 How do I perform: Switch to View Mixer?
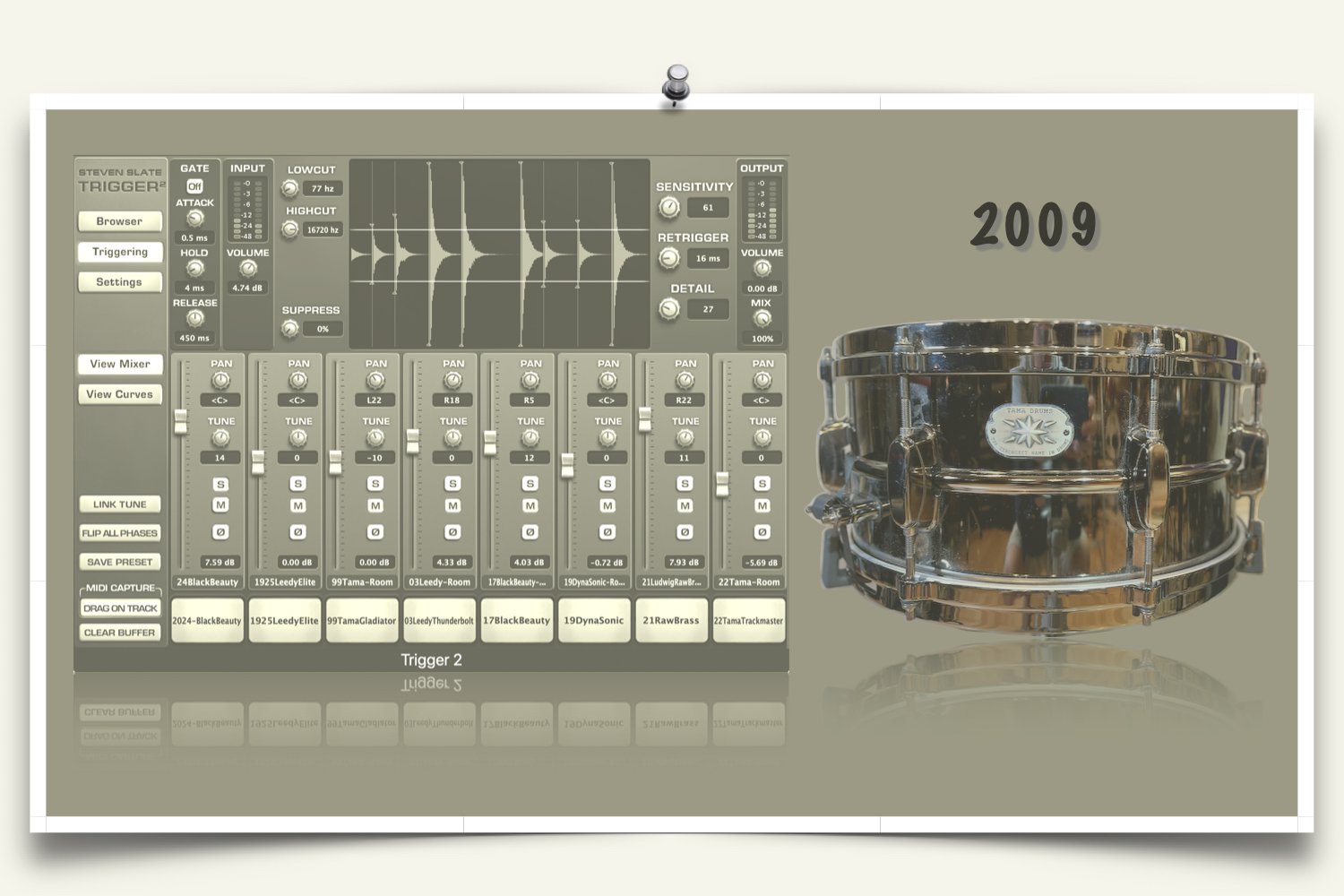[x=120, y=364]
